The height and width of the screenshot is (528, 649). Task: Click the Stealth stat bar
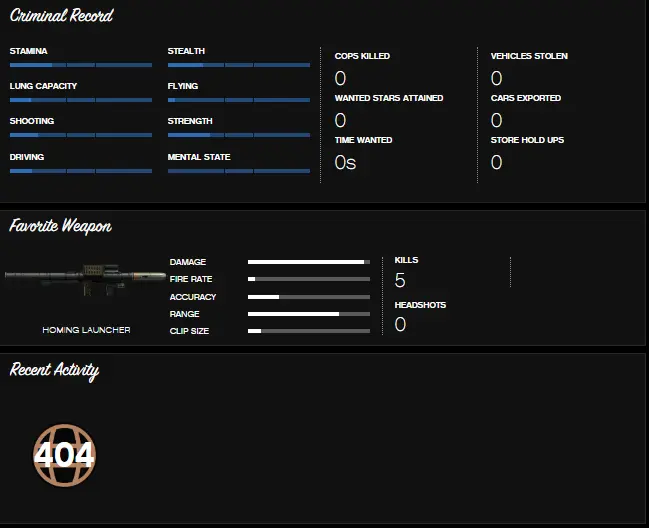239,65
